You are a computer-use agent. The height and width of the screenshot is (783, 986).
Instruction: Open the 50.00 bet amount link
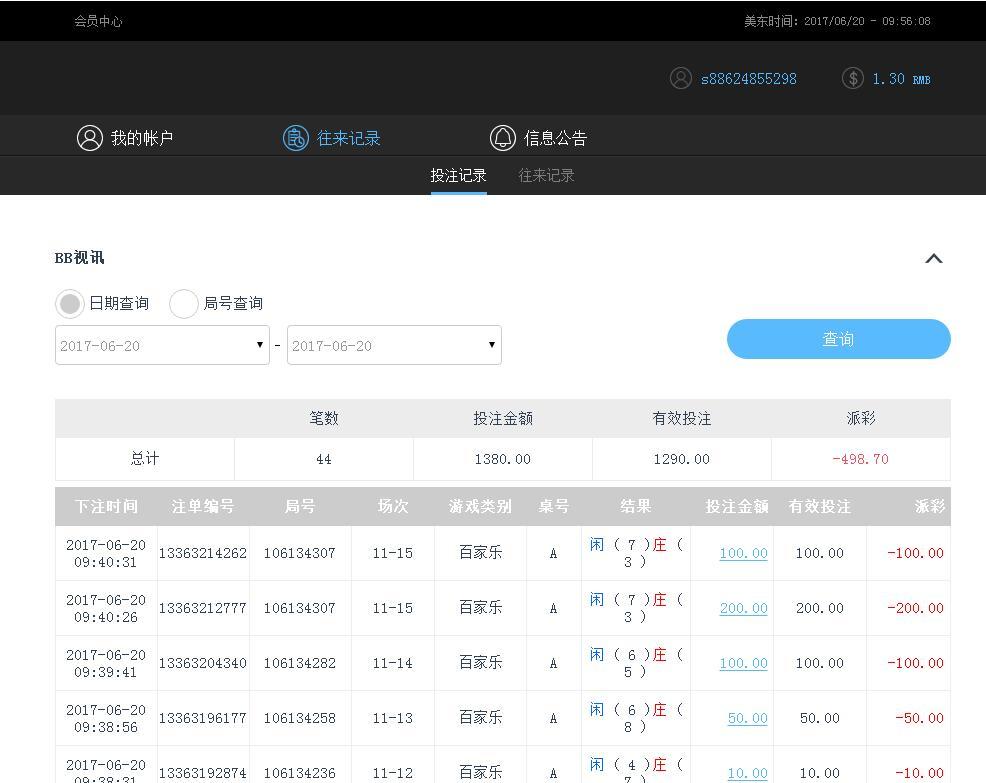(x=747, y=718)
